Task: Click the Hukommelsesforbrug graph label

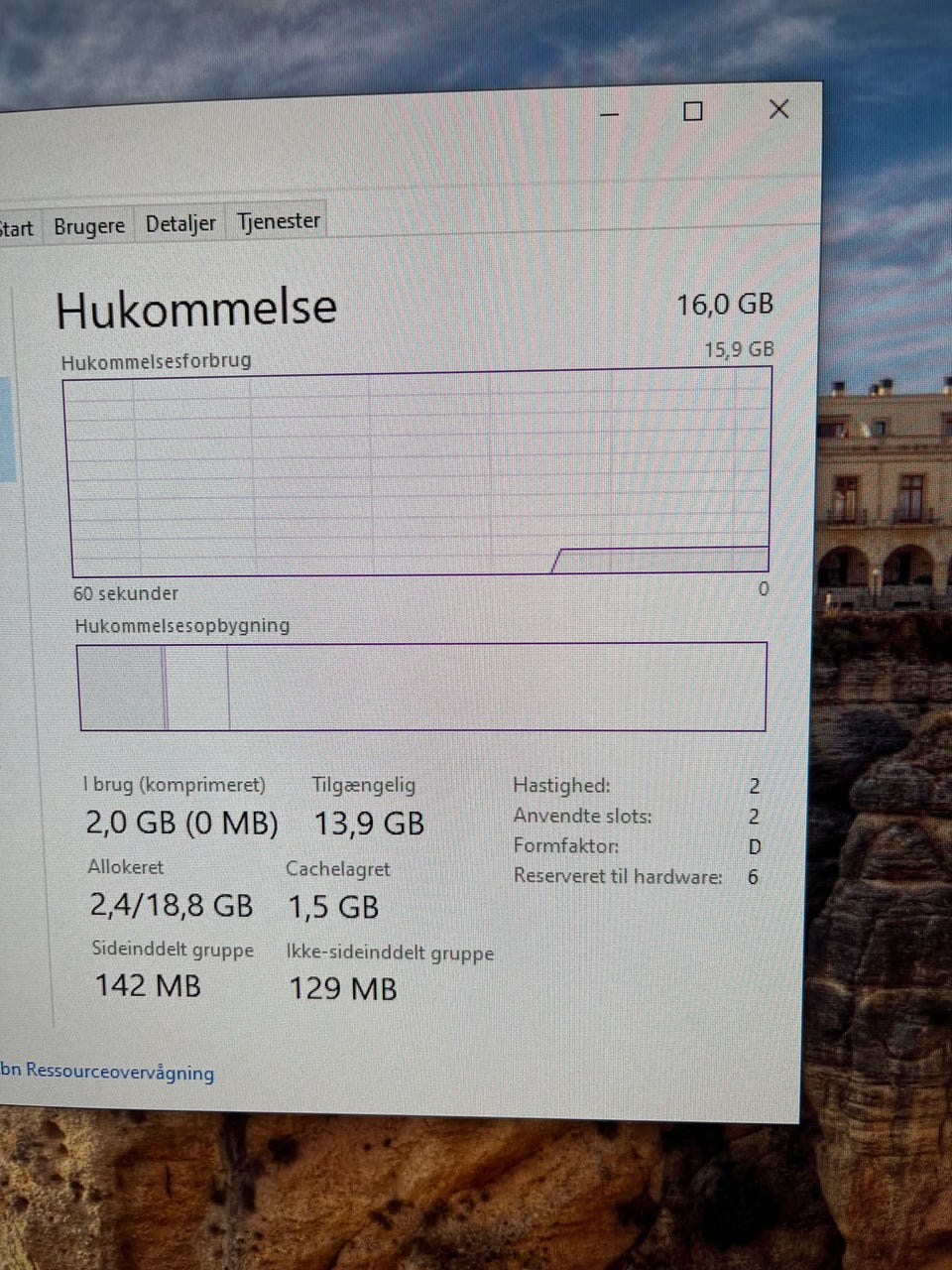Action: 157,361
